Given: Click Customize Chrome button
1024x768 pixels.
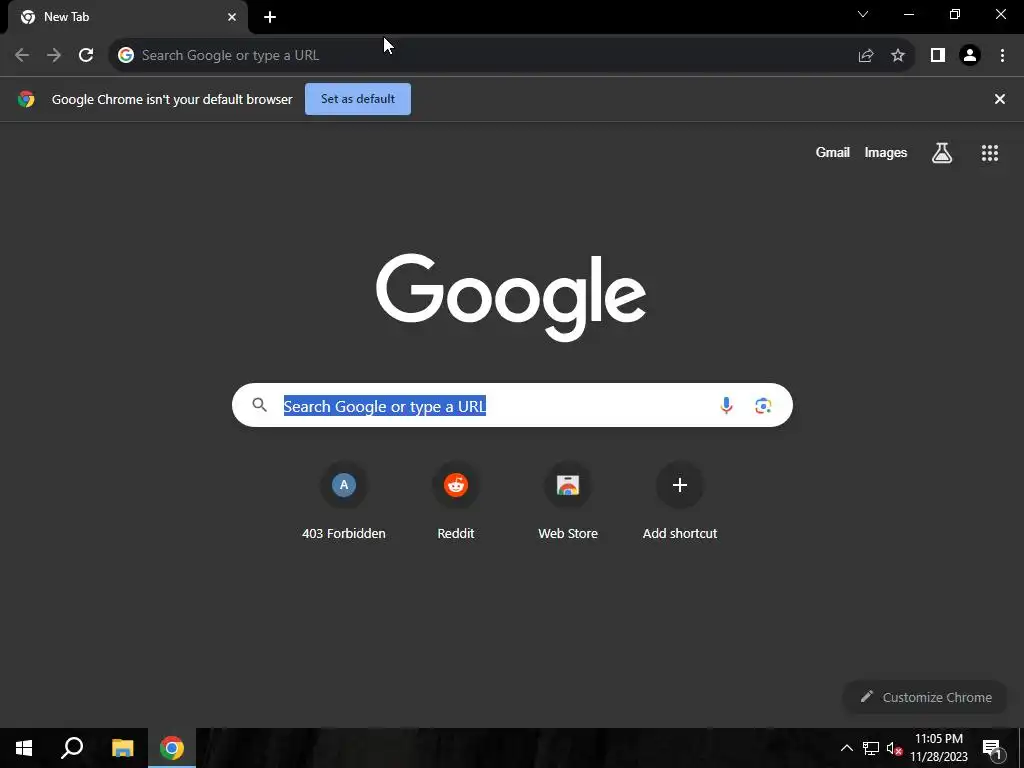Looking at the screenshot, I should tap(925, 697).
